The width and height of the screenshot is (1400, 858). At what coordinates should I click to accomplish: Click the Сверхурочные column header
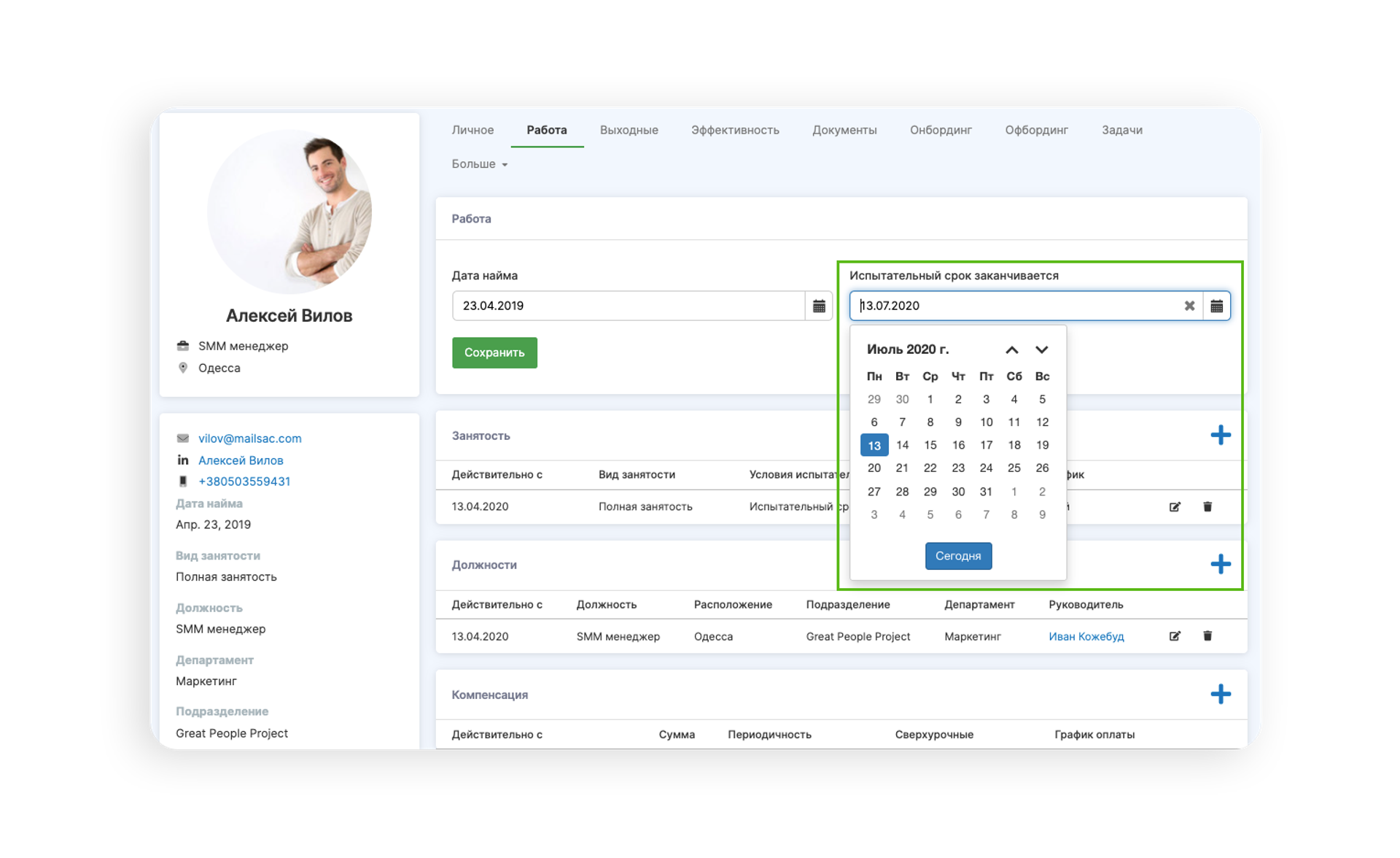934,735
